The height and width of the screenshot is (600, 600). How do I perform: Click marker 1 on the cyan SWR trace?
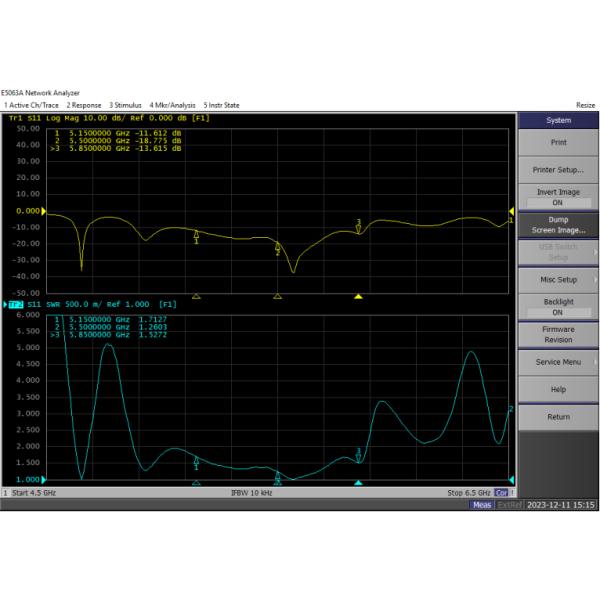(196, 461)
